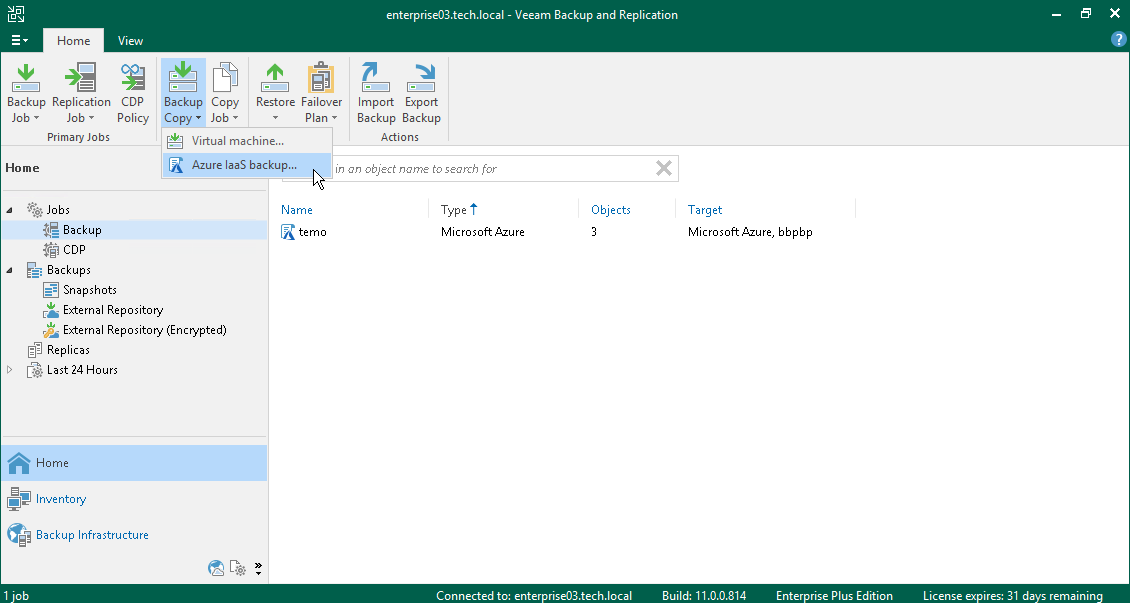Select Backup under Jobs in tree
Image resolution: width=1130 pixels, height=603 pixels.
point(81,230)
